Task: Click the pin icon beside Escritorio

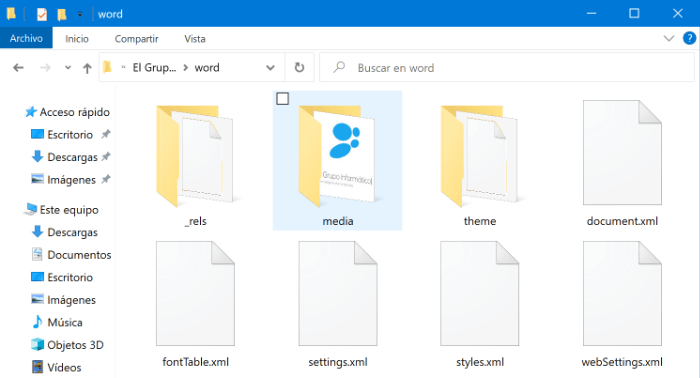Action: (105, 134)
